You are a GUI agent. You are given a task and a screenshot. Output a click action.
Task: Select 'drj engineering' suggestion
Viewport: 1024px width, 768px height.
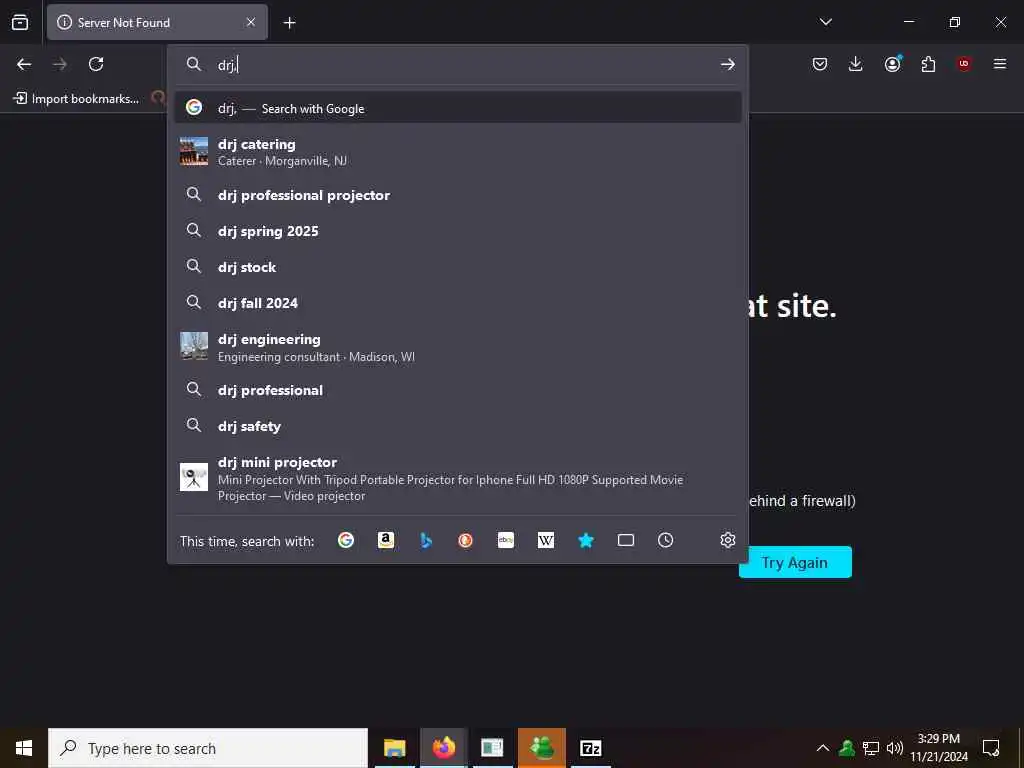tap(458, 347)
